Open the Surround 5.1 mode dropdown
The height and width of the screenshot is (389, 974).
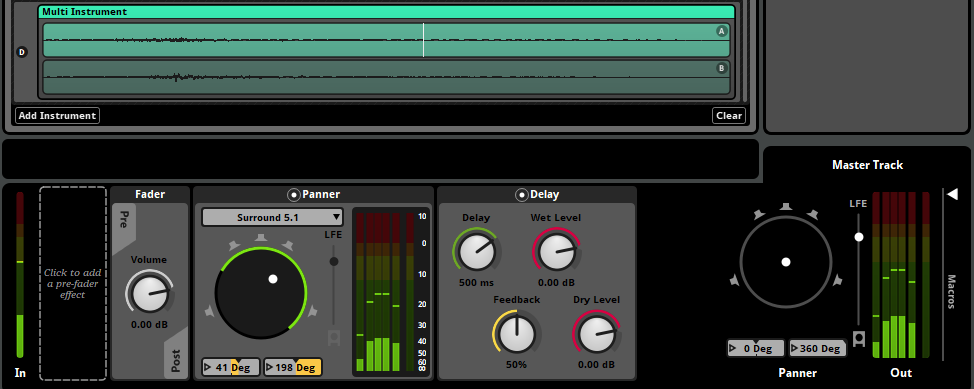272,217
